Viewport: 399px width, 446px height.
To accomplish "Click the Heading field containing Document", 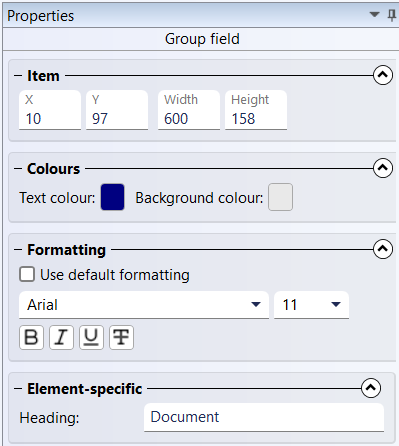I will pos(264,417).
